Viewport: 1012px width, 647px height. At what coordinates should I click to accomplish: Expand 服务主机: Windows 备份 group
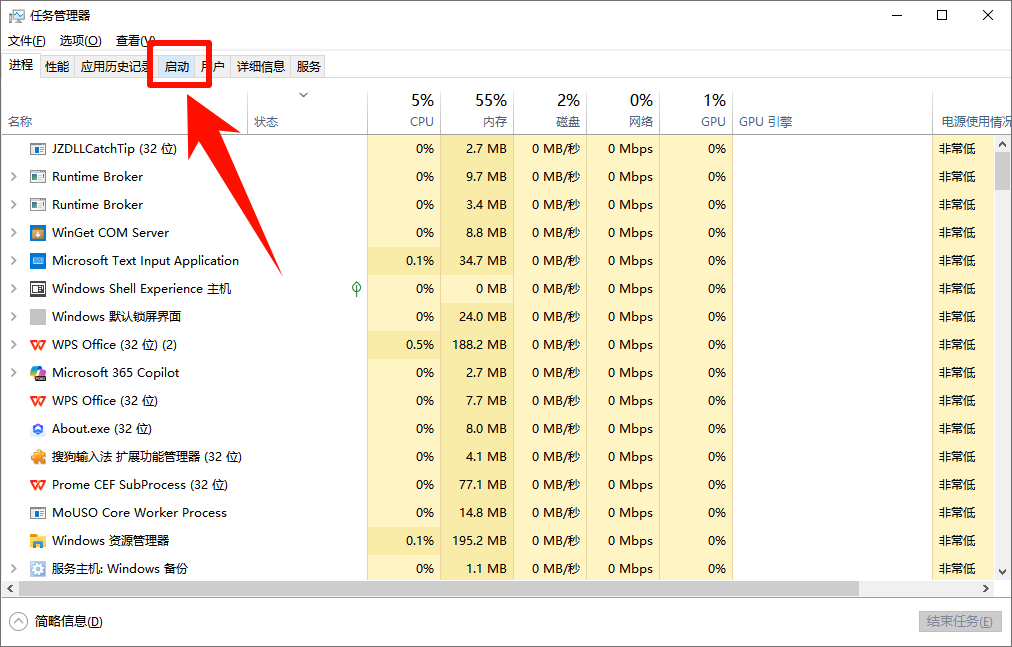coord(14,569)
